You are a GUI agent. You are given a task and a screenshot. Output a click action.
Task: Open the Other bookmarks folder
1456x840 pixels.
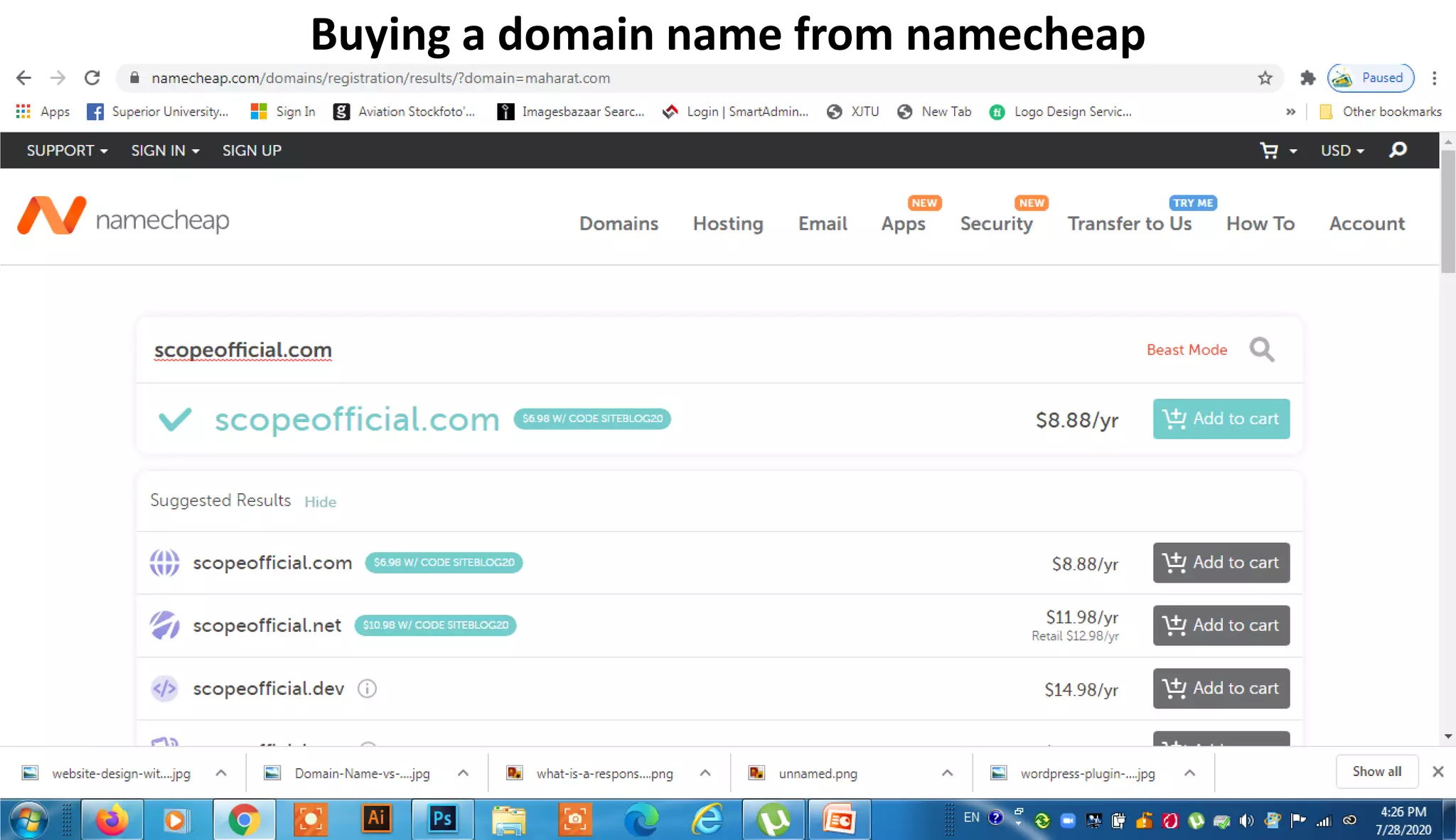coord(1380,112)
